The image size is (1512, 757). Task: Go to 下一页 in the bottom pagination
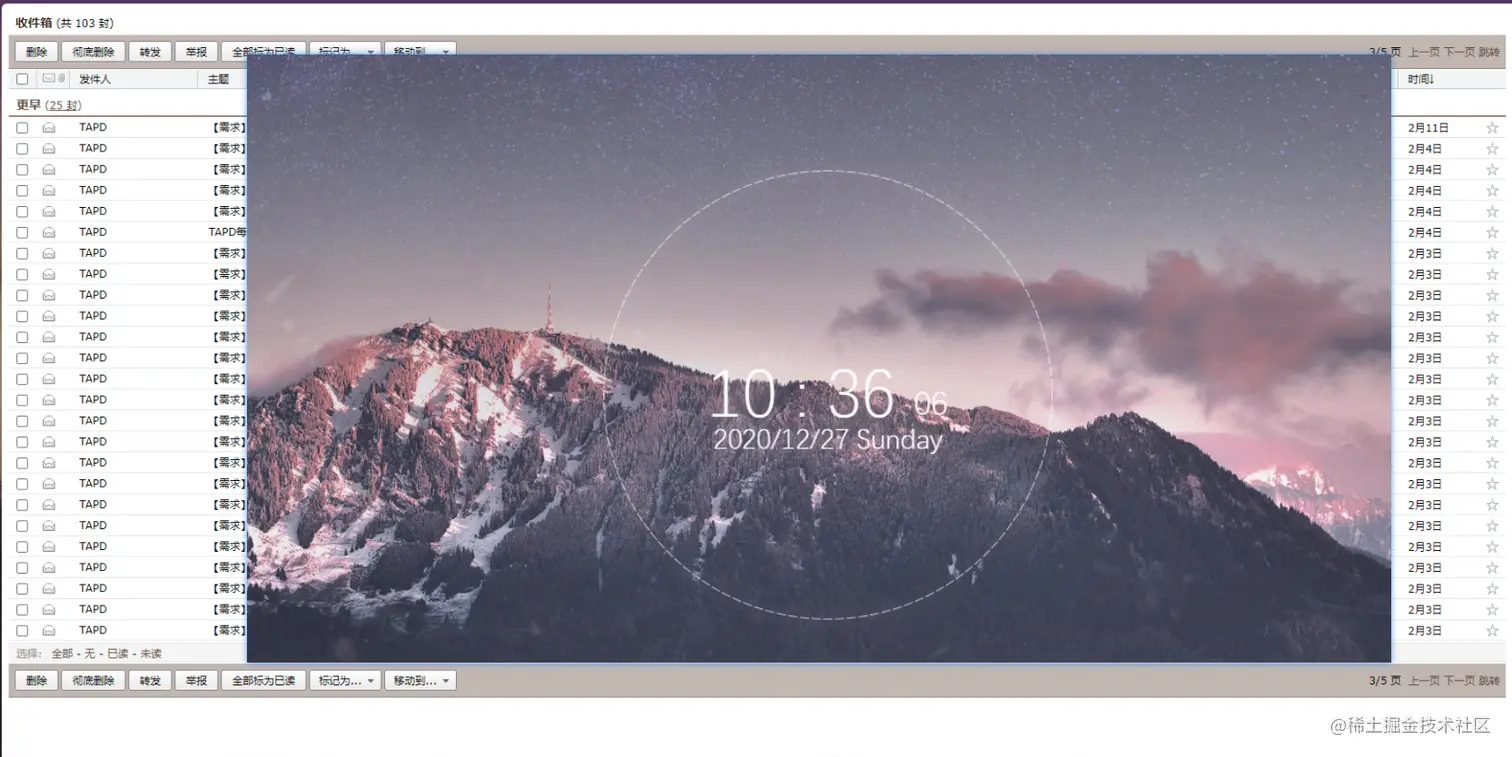coord(1459,681)
